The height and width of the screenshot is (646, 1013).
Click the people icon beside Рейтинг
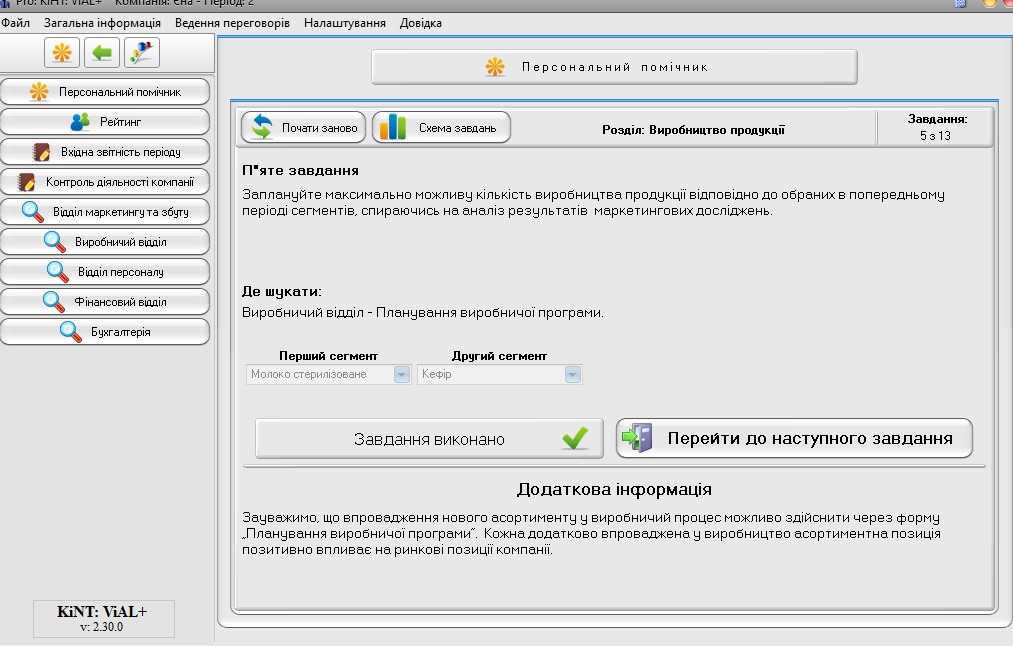point(80,121)
